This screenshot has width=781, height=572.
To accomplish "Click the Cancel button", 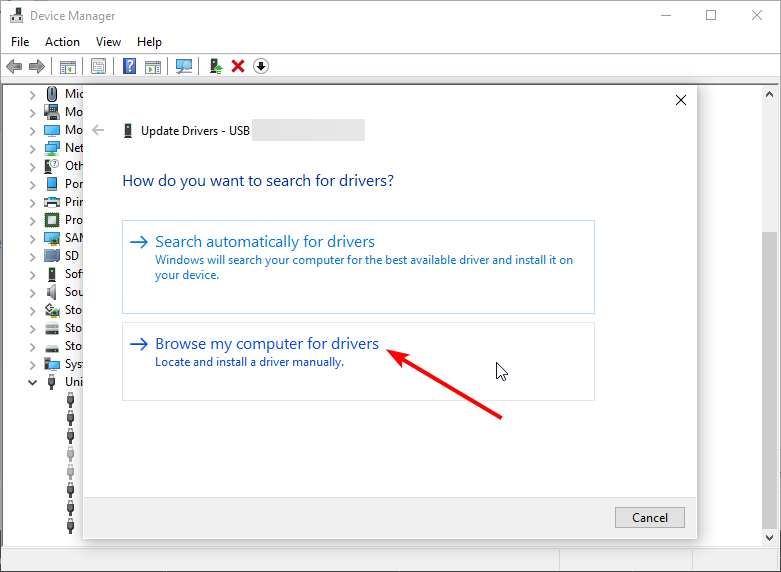I will [650, 518].
